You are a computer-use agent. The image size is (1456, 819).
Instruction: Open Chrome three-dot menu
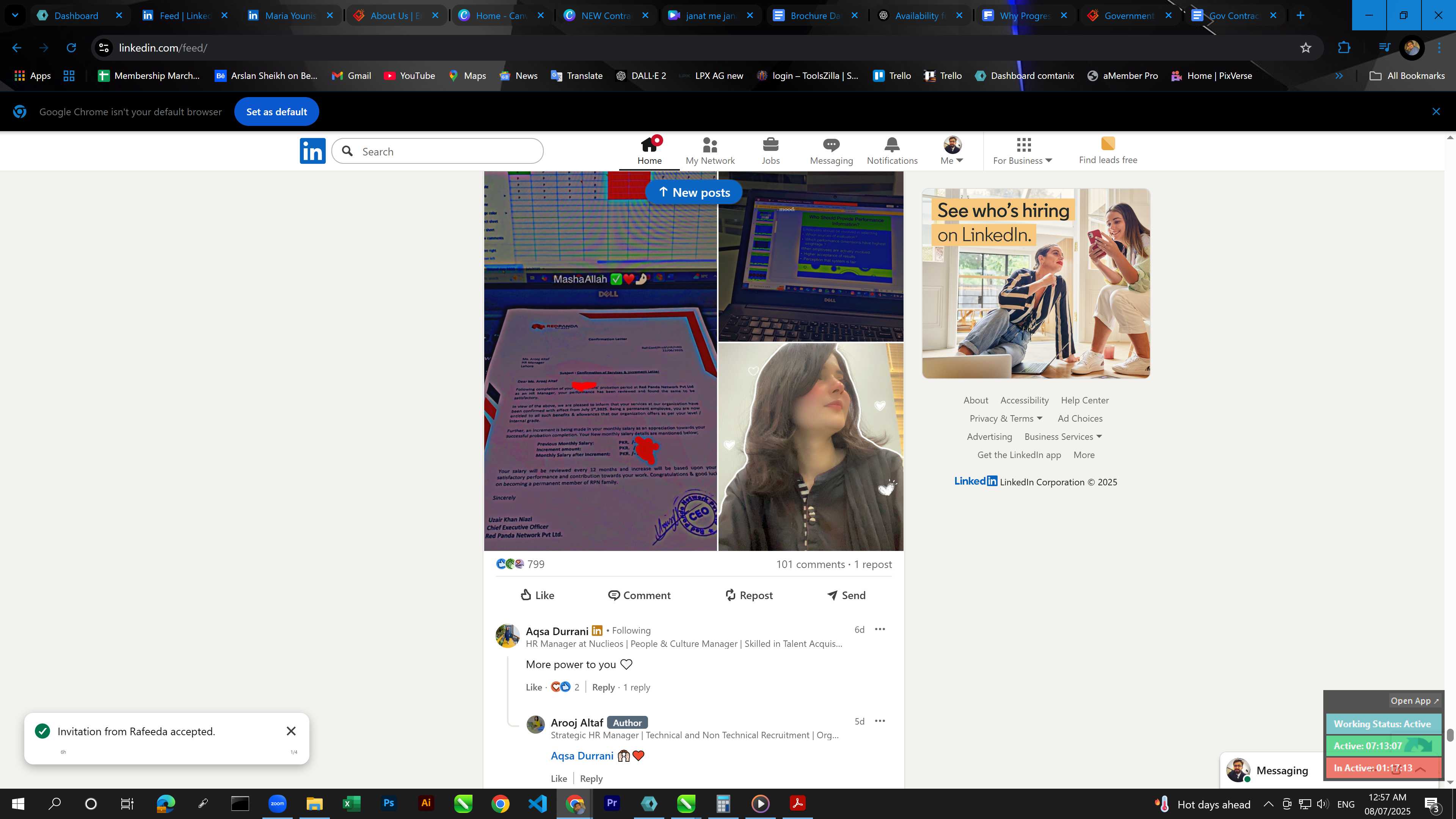(1439, 48)
